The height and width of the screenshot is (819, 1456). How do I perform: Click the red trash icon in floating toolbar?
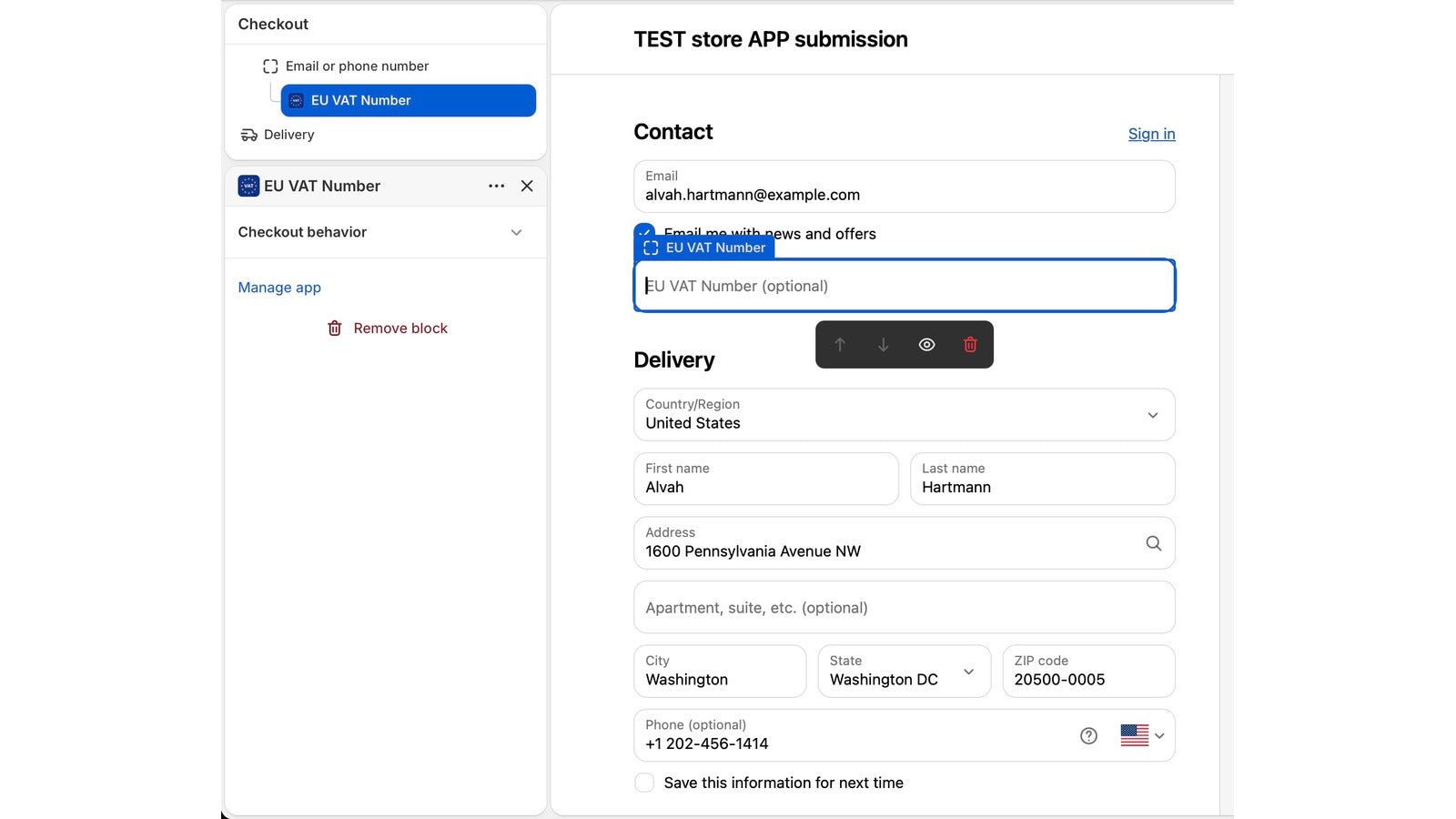pos(970,345)
